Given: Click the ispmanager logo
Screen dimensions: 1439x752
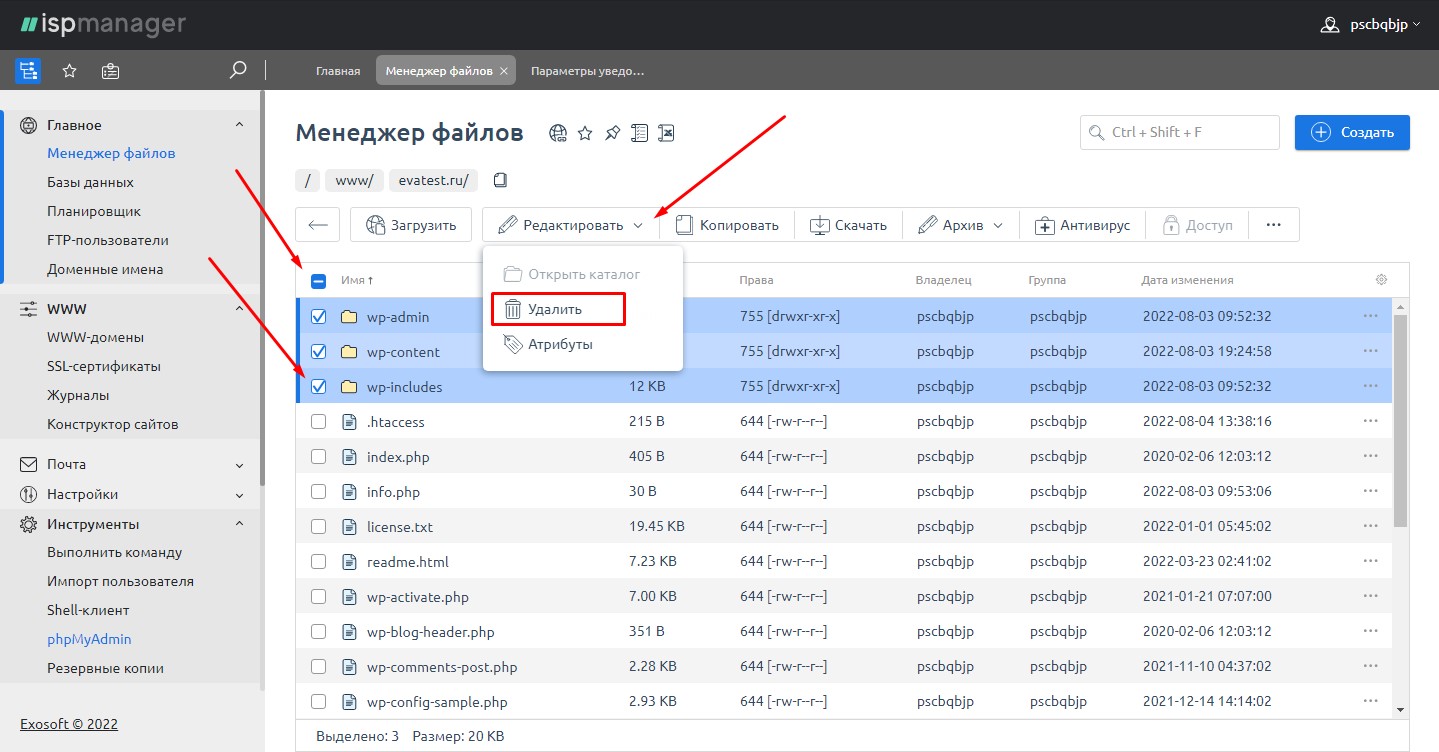Looking at the screenshot, I should click(103, 24).
